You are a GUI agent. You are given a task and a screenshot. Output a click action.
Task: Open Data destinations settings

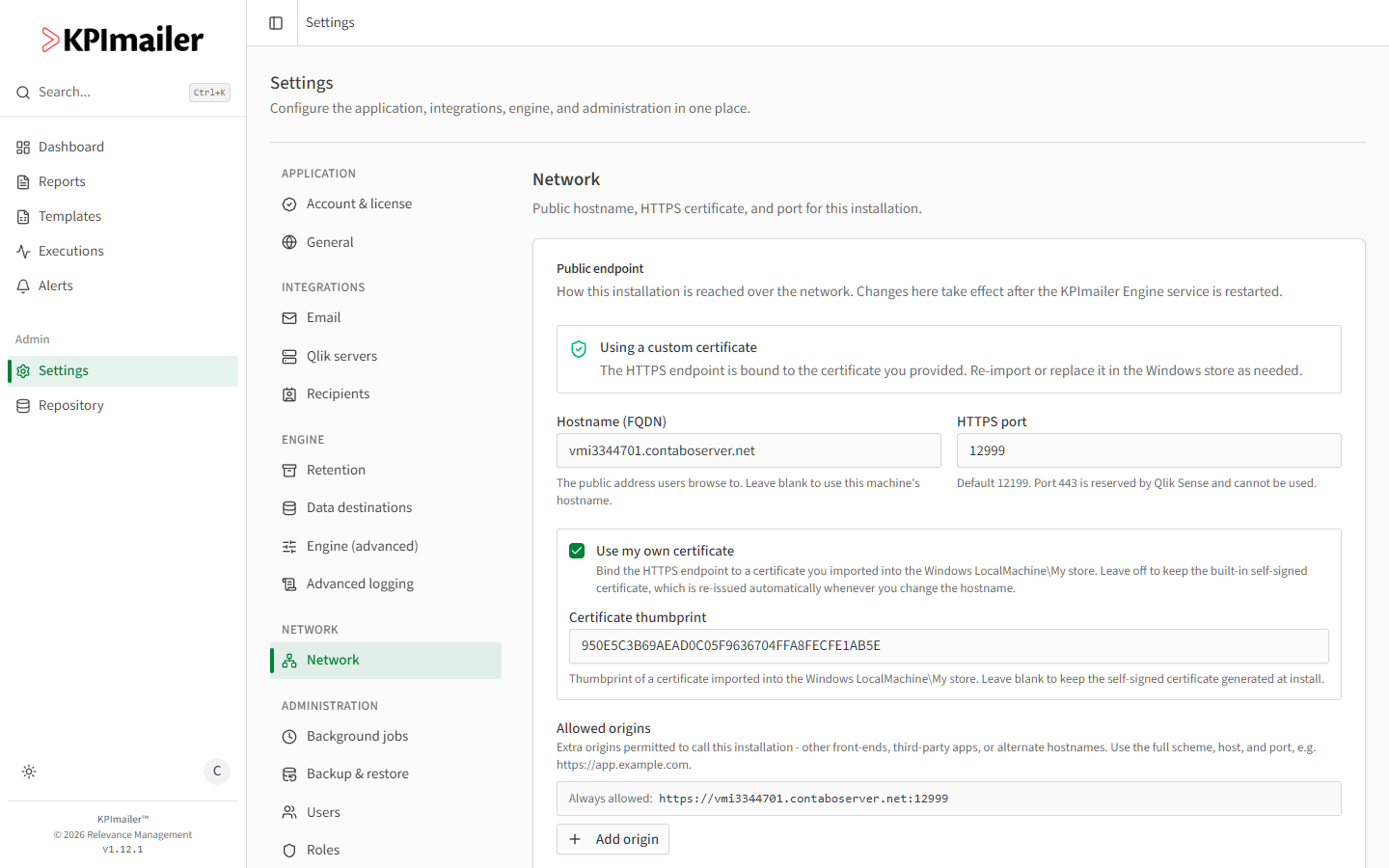[386, 508]
